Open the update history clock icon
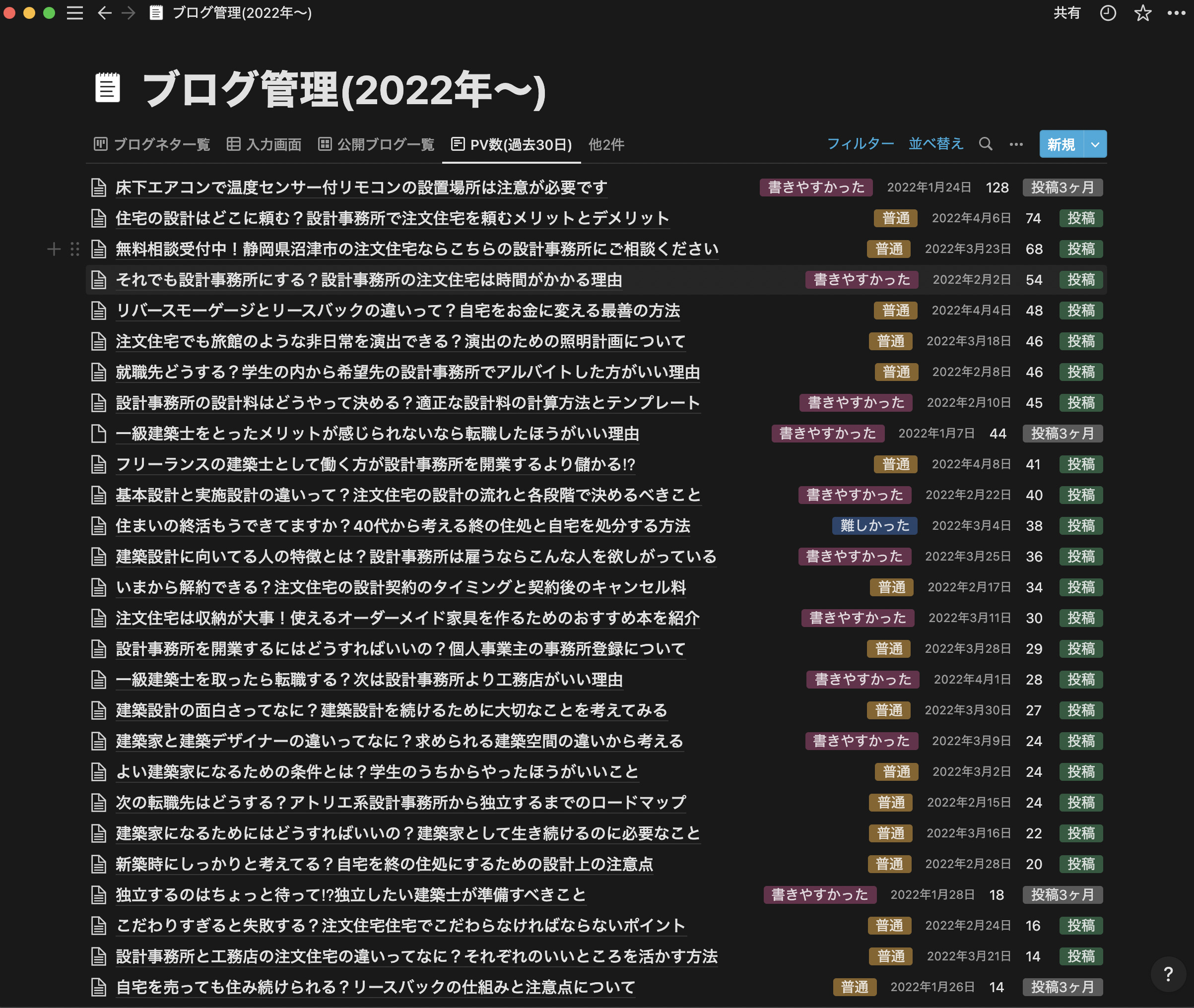The width and height of the screenshot is (1194, 1008). tap(1108, 12)
